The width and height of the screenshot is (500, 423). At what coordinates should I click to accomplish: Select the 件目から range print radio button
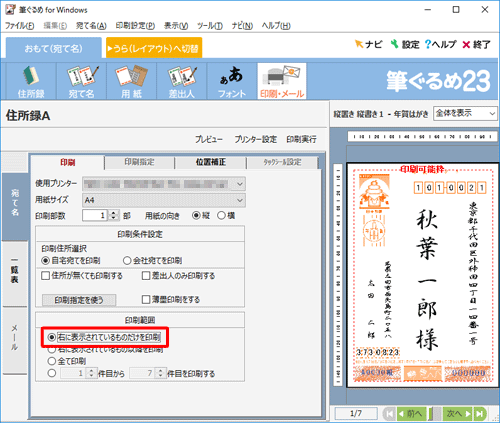[52, 373]
